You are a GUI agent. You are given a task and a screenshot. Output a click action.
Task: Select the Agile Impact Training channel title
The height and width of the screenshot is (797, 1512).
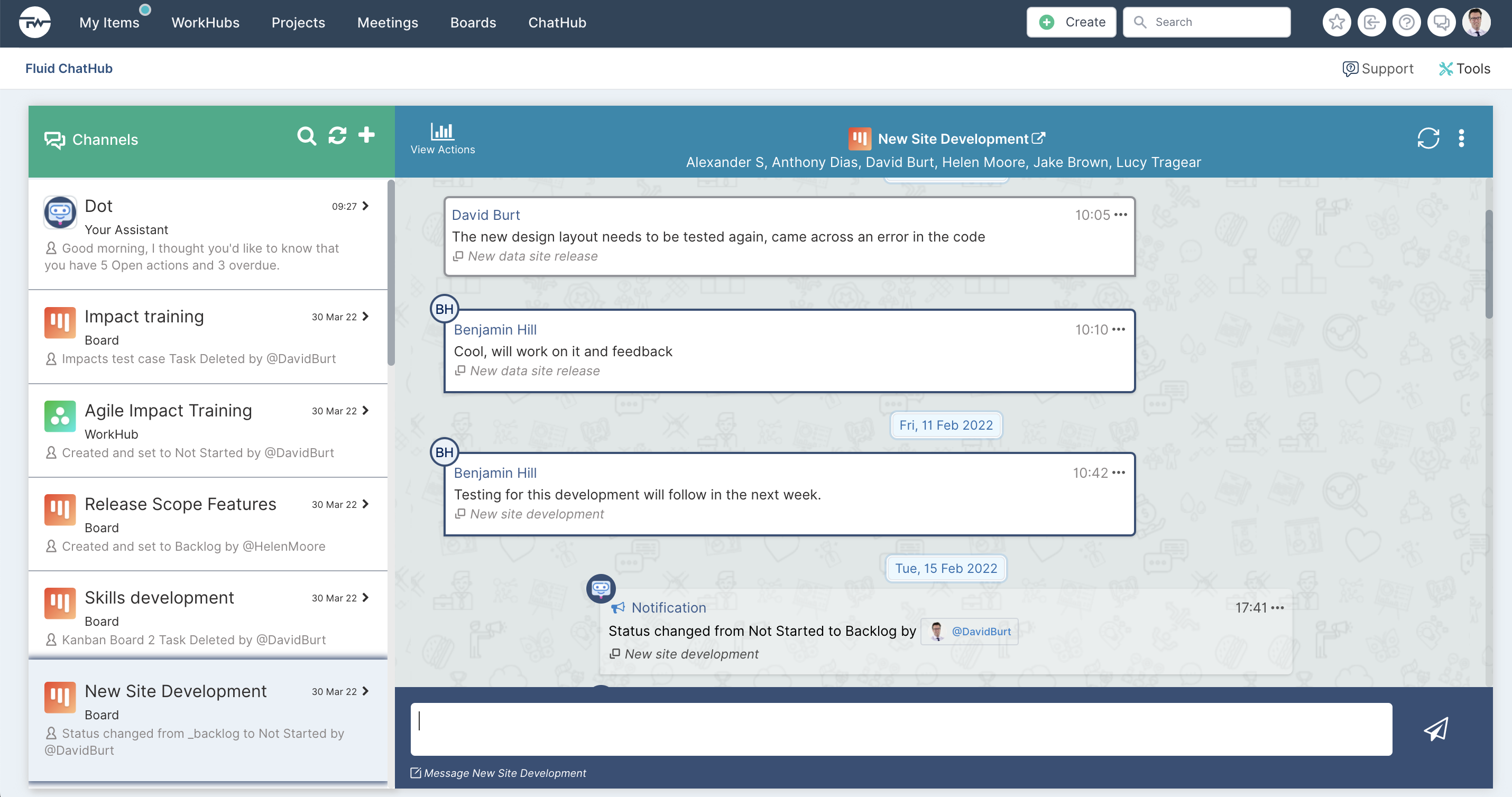(168, 410)
